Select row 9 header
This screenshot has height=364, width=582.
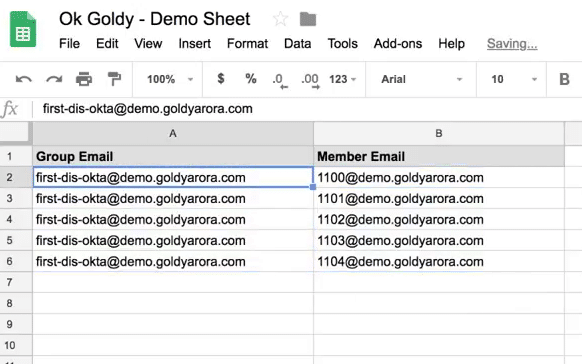coord(16,324)
